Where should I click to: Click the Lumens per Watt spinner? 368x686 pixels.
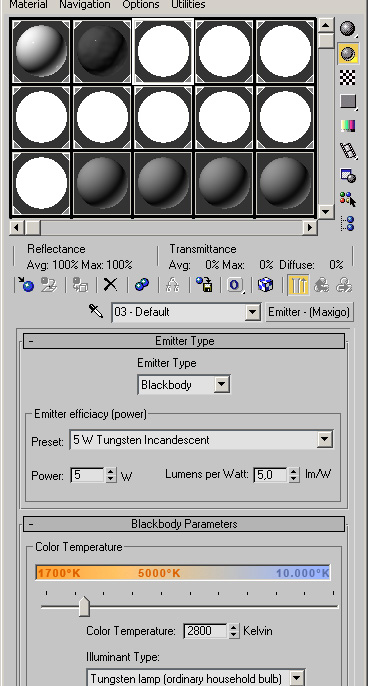[294, 475]
